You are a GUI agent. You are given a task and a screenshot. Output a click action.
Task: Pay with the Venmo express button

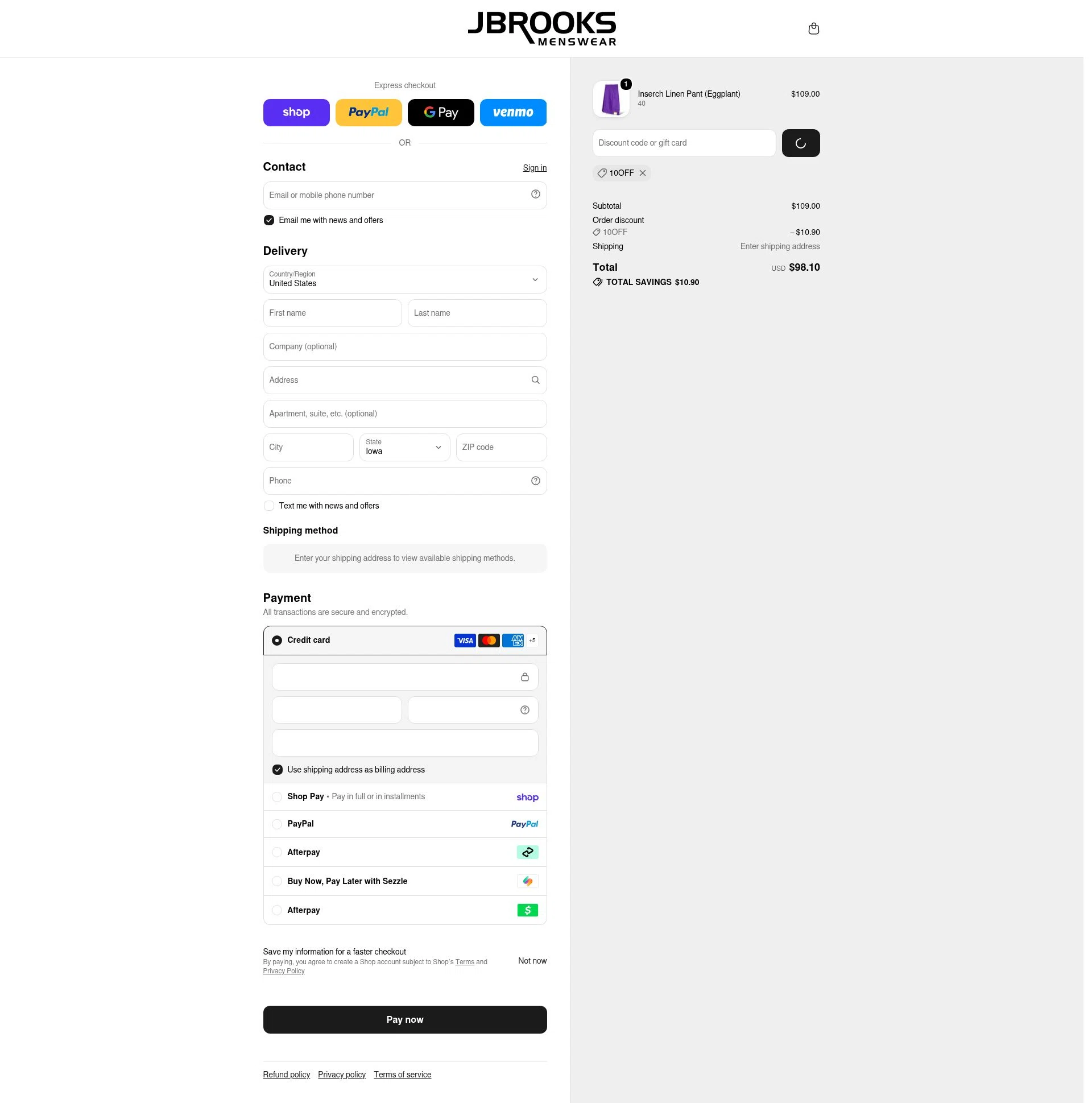(x=512, y=113)
